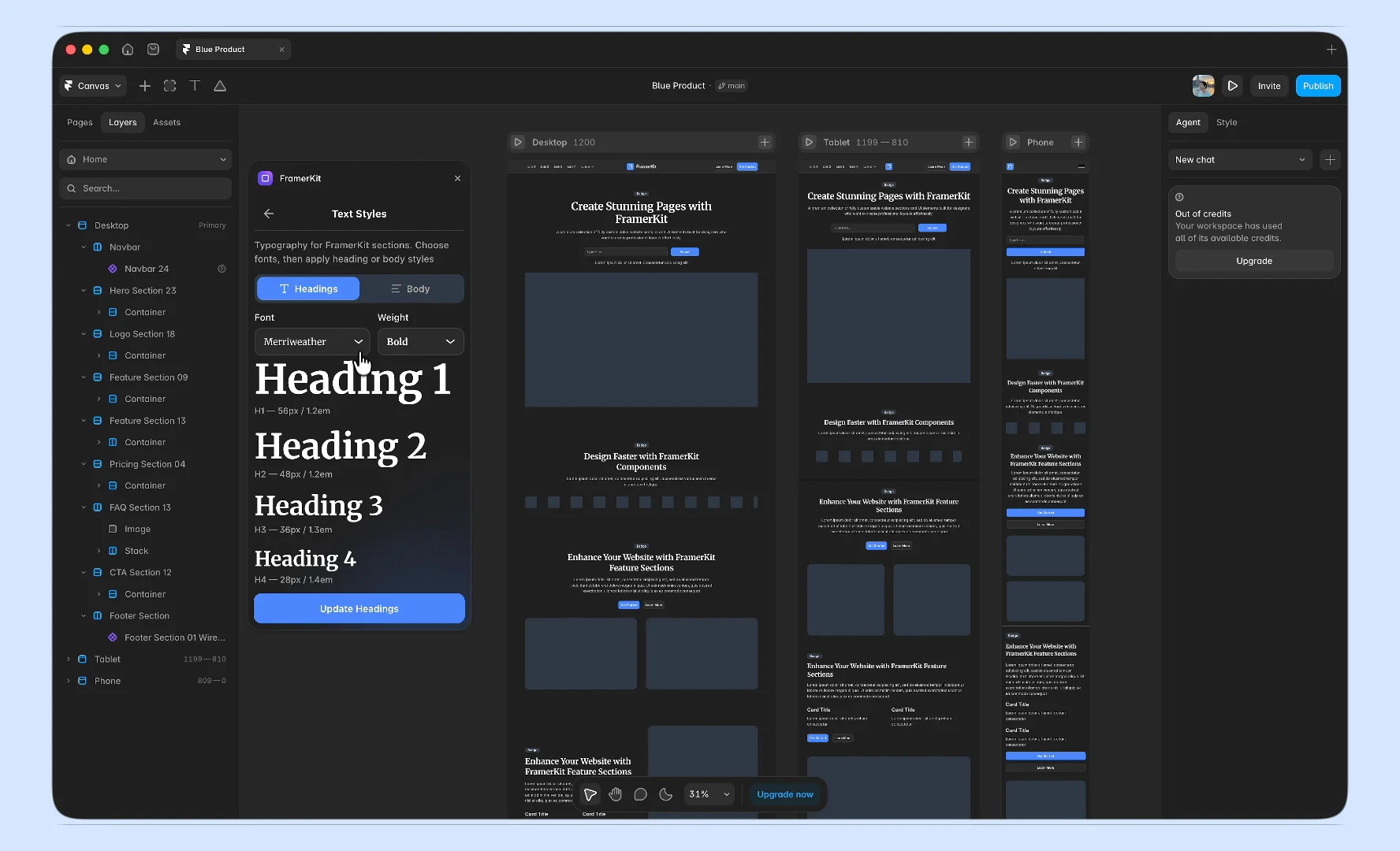Open the 31% zoom dropdown
Image resolution: width=1400 pixels, height=851 pixels.
pyautogui.click(x=709, y=794)
